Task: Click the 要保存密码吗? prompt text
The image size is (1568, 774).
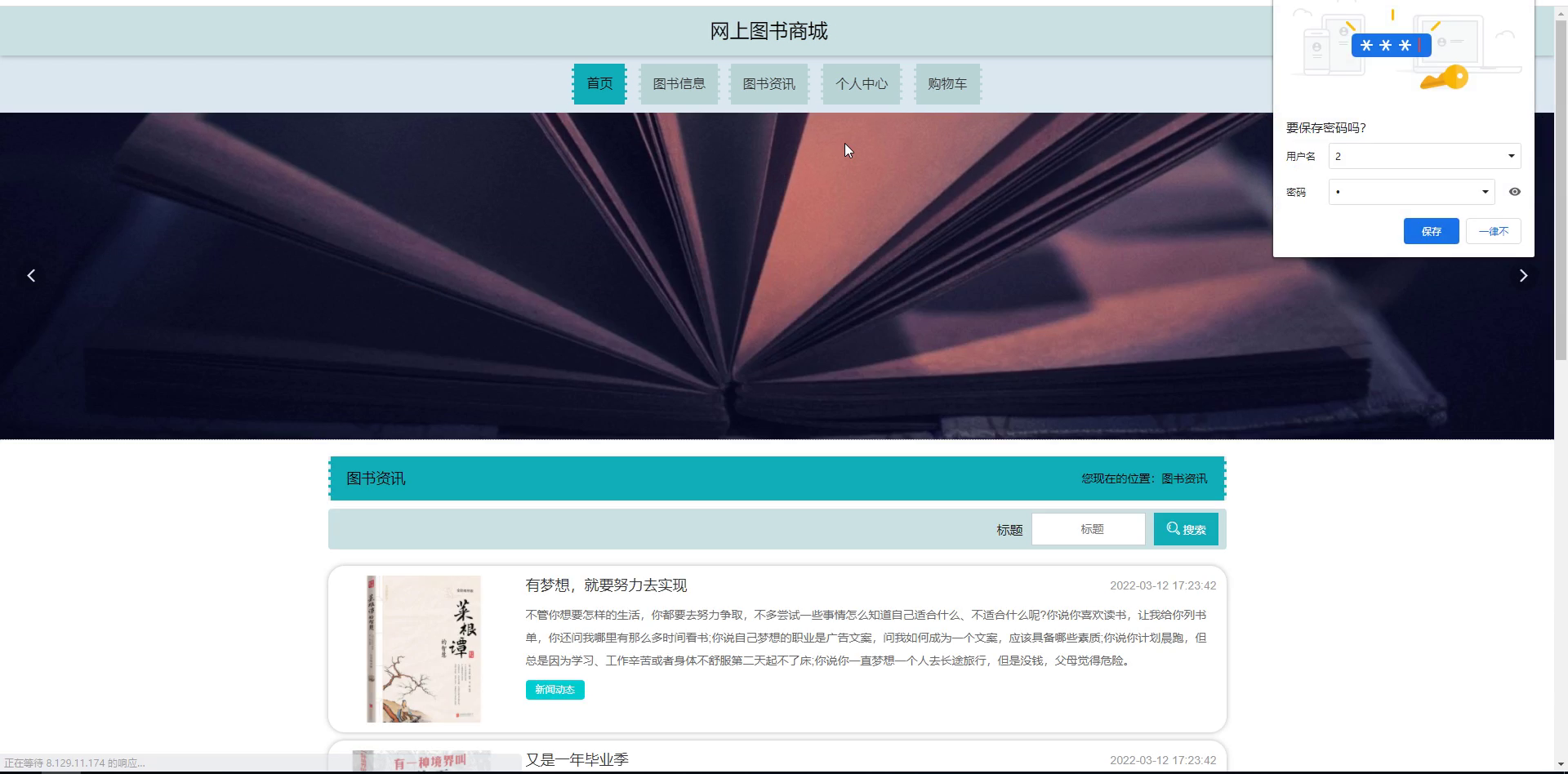Action: pyautogui.click(x=1325, y=128)
